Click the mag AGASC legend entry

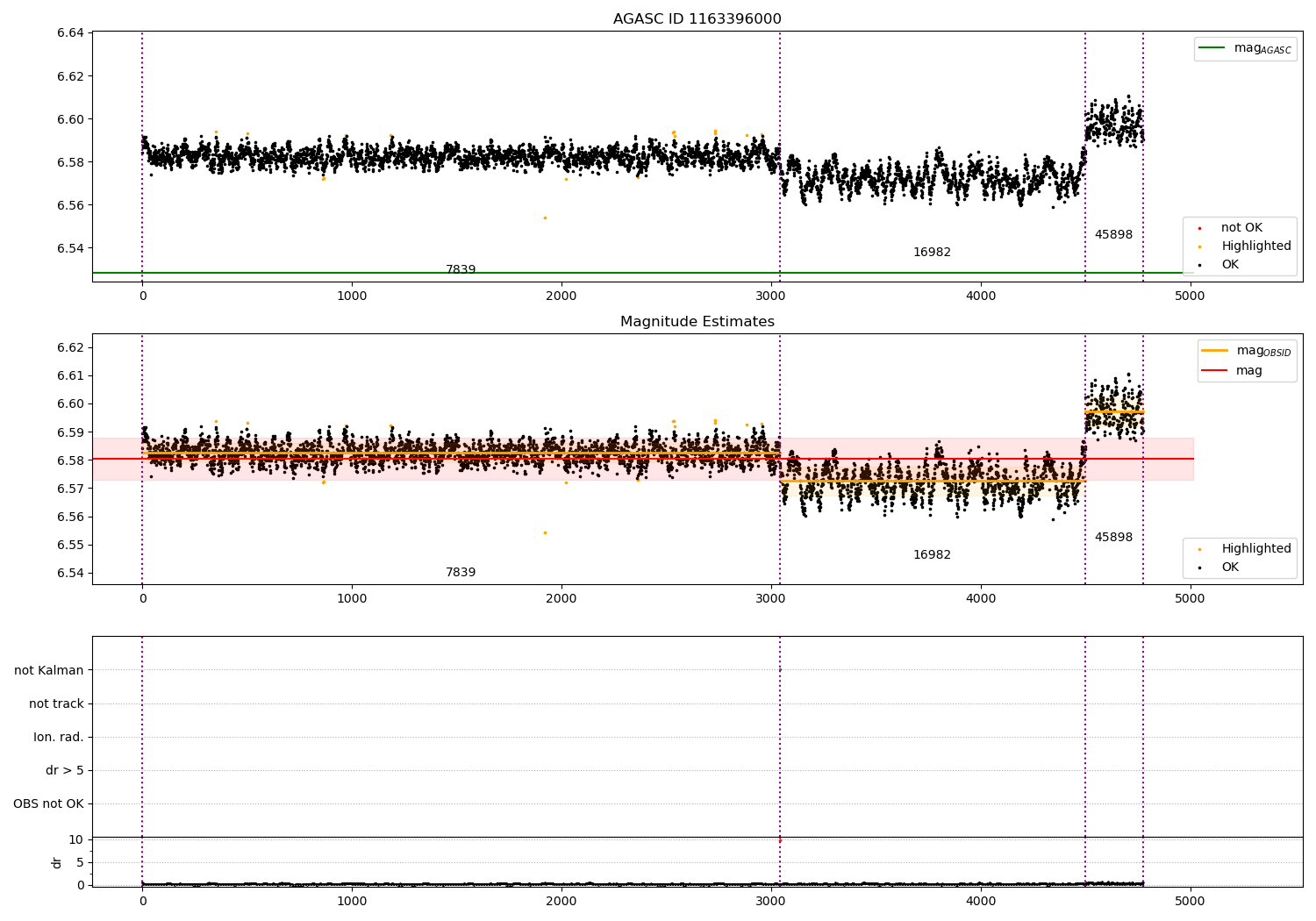(x=1245, y=48)
